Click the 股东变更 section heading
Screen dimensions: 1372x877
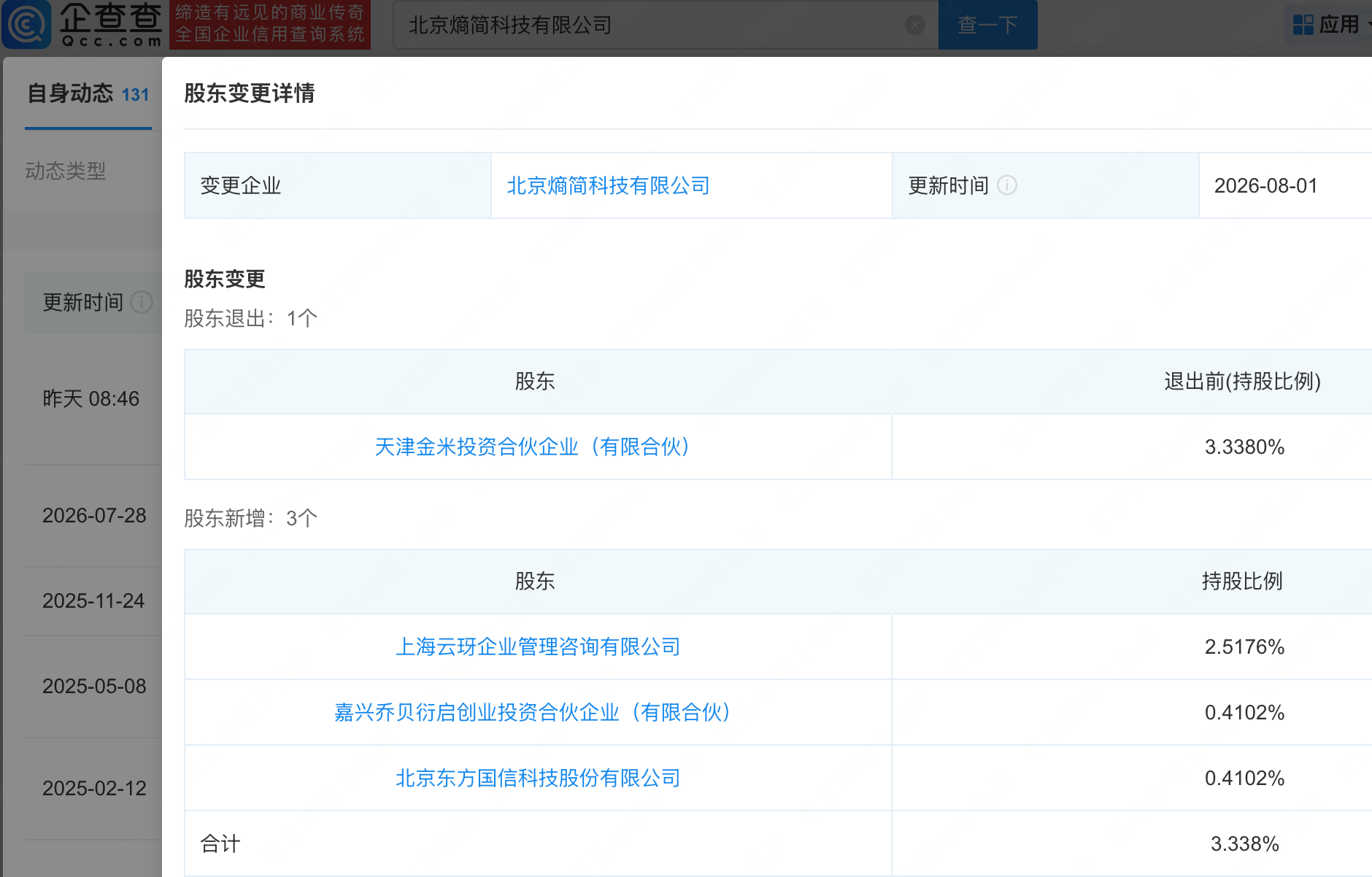pyautogui.click(x=225, y=279)
